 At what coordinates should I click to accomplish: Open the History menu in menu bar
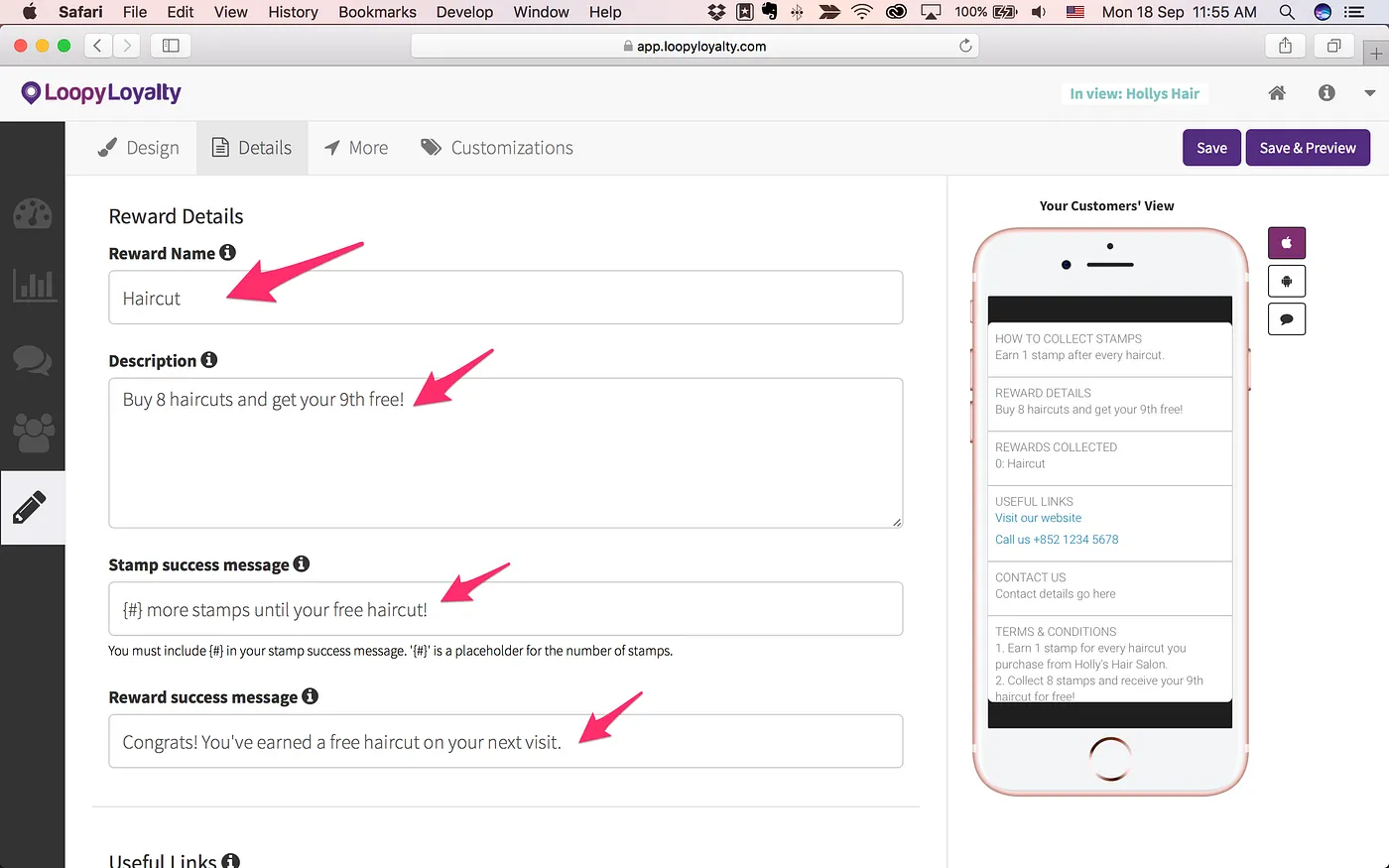coord(293,12)
